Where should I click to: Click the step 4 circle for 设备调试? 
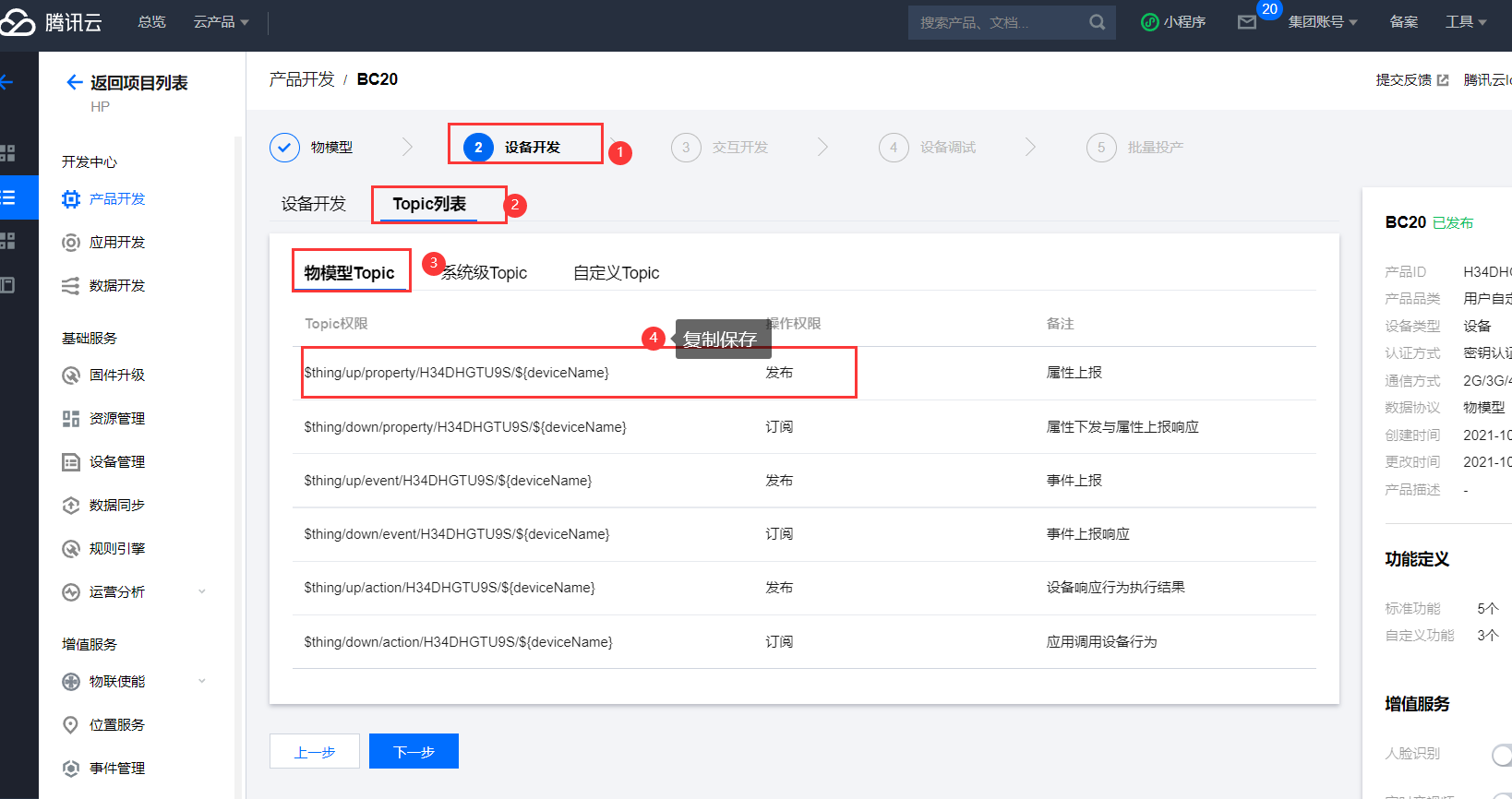pos(894,148)
